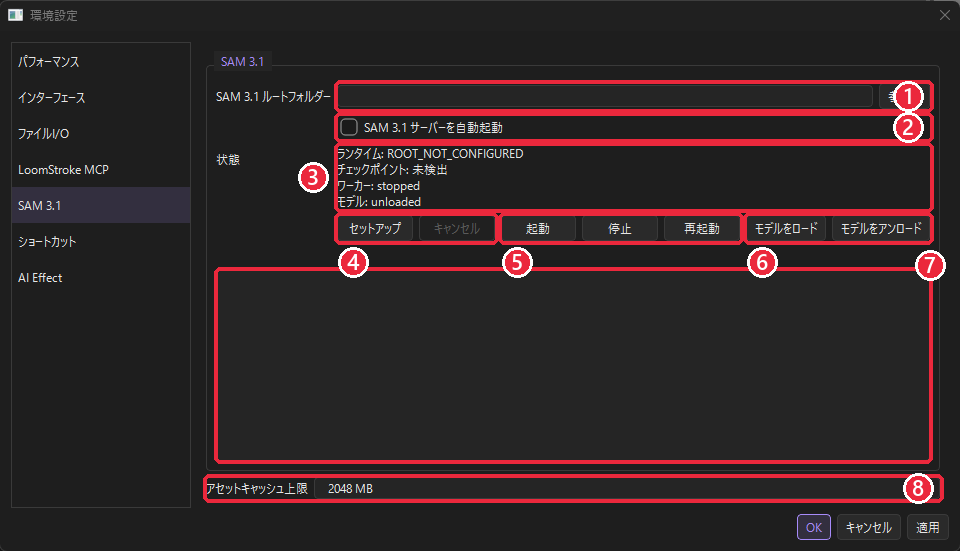Click モデルをロード button
960x551 pixels.
786,228
